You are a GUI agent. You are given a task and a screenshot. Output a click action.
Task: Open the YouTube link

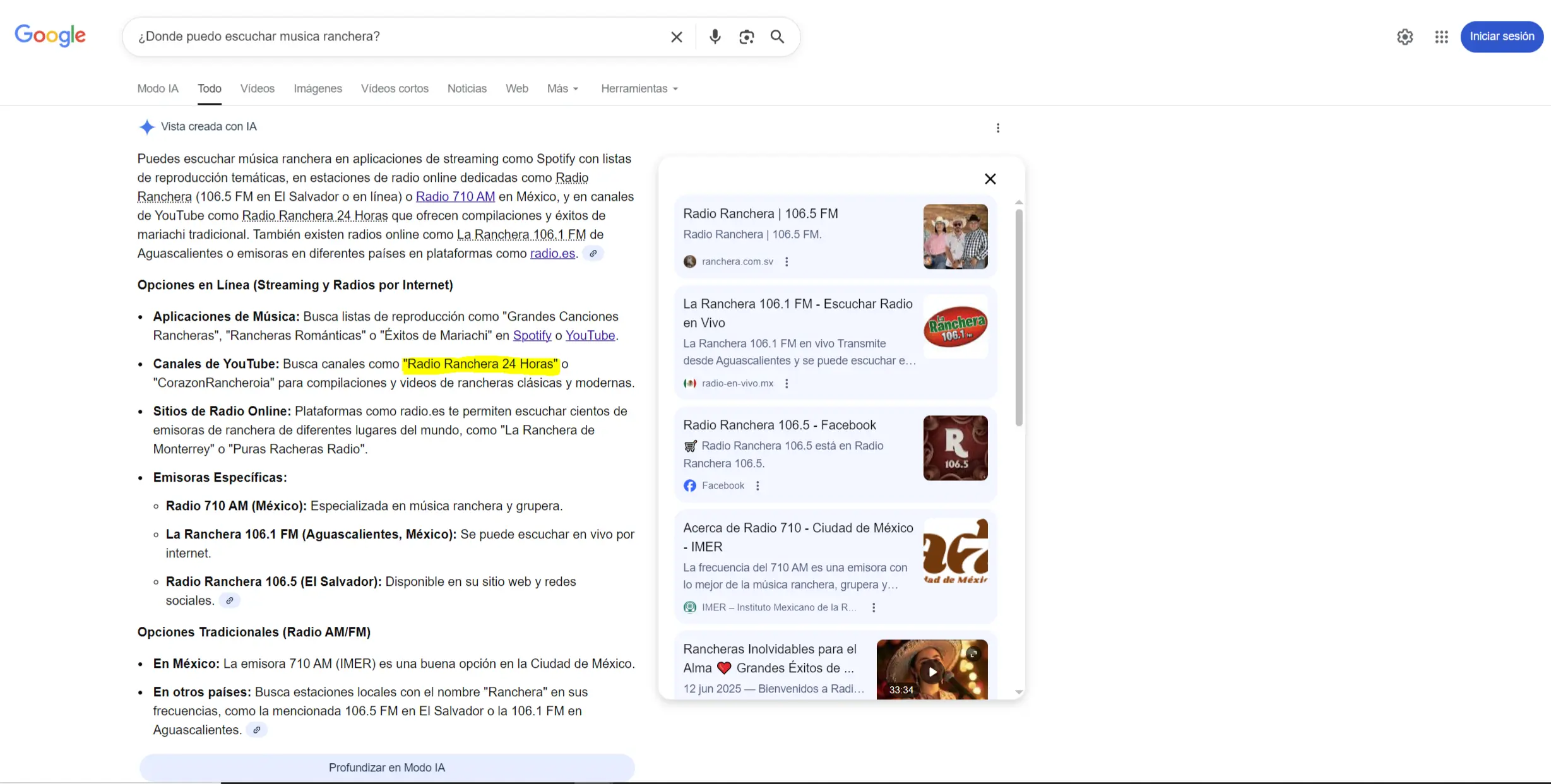tap(590, 335)
